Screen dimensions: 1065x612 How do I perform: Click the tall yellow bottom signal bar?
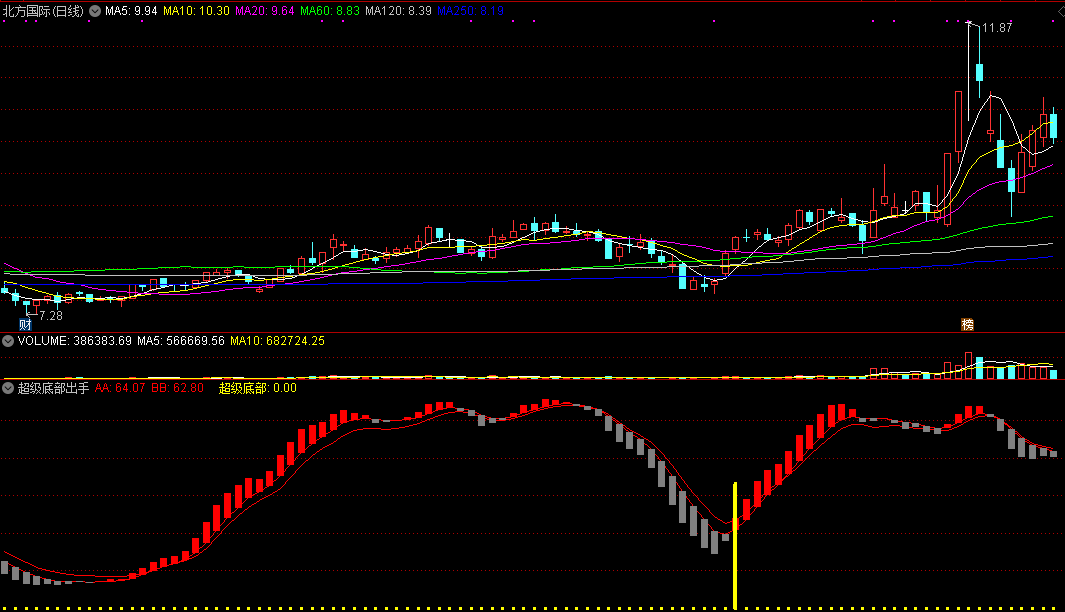point(735,545)
